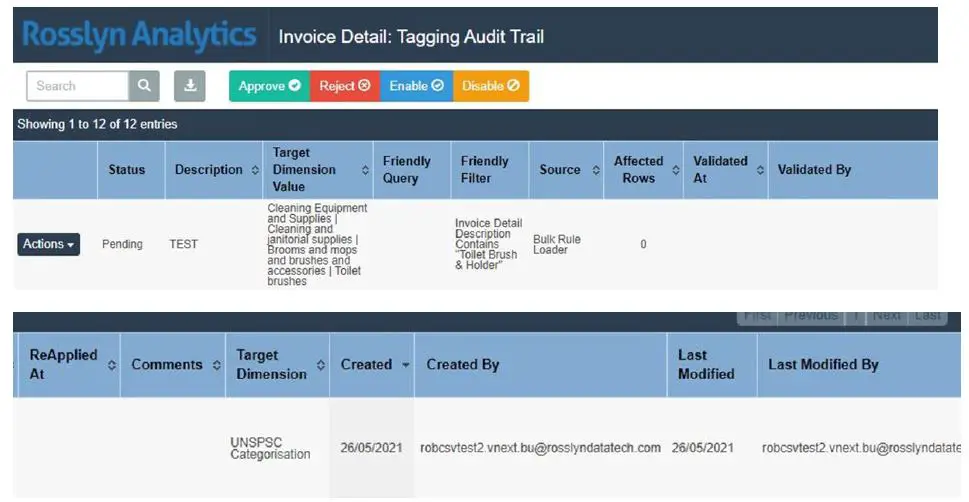
Task: Click the affected rows value 0
Action: 643,244
